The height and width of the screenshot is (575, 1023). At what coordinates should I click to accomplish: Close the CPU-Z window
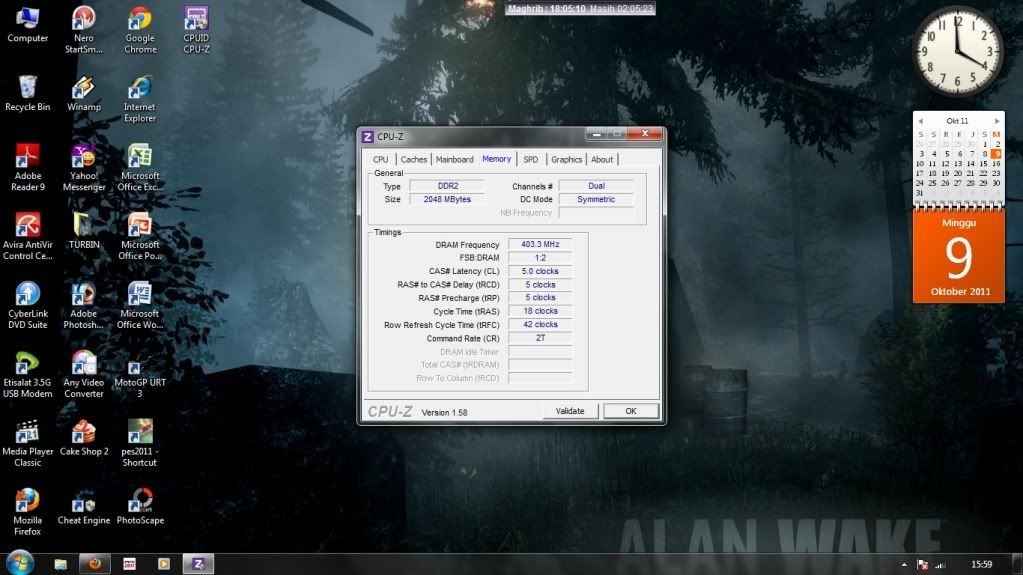tap(645, 134)
